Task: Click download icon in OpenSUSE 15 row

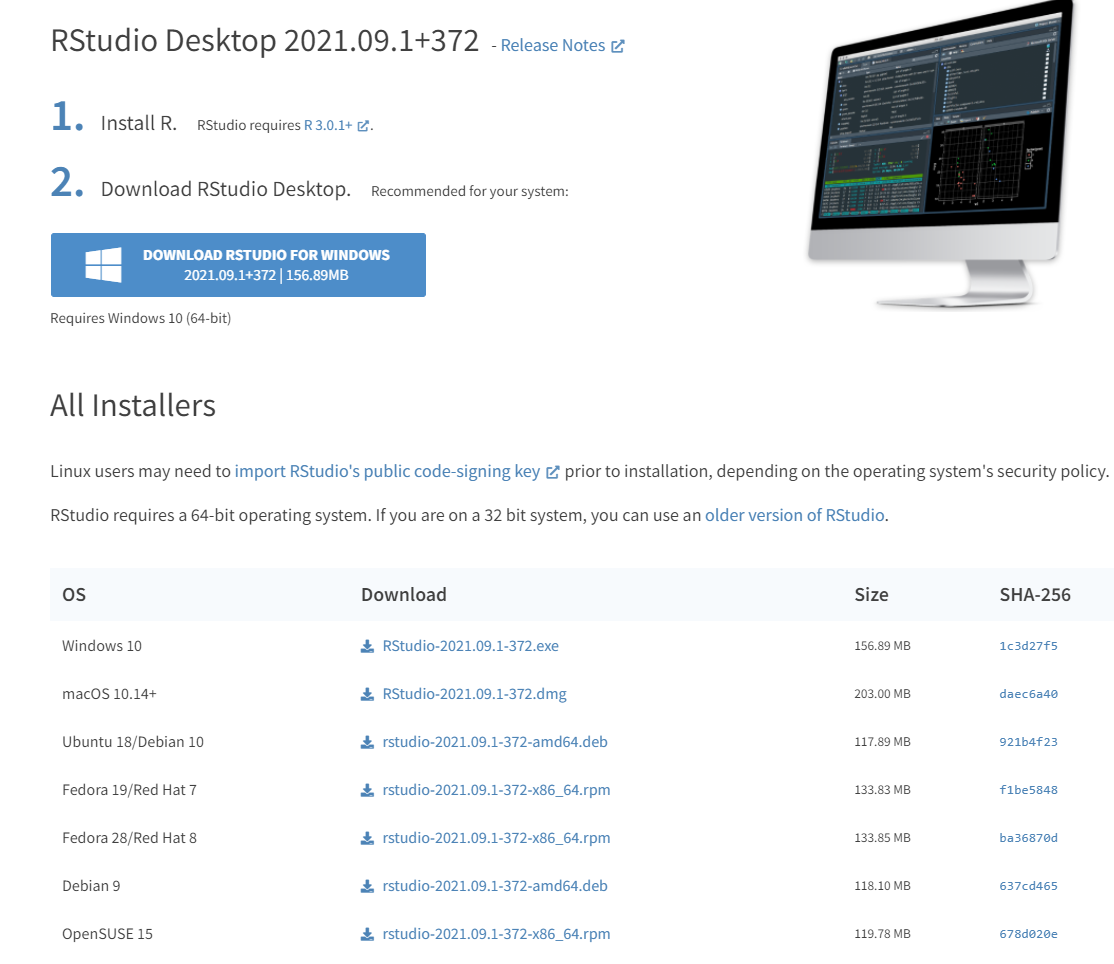Action: [x=367, y=934]
